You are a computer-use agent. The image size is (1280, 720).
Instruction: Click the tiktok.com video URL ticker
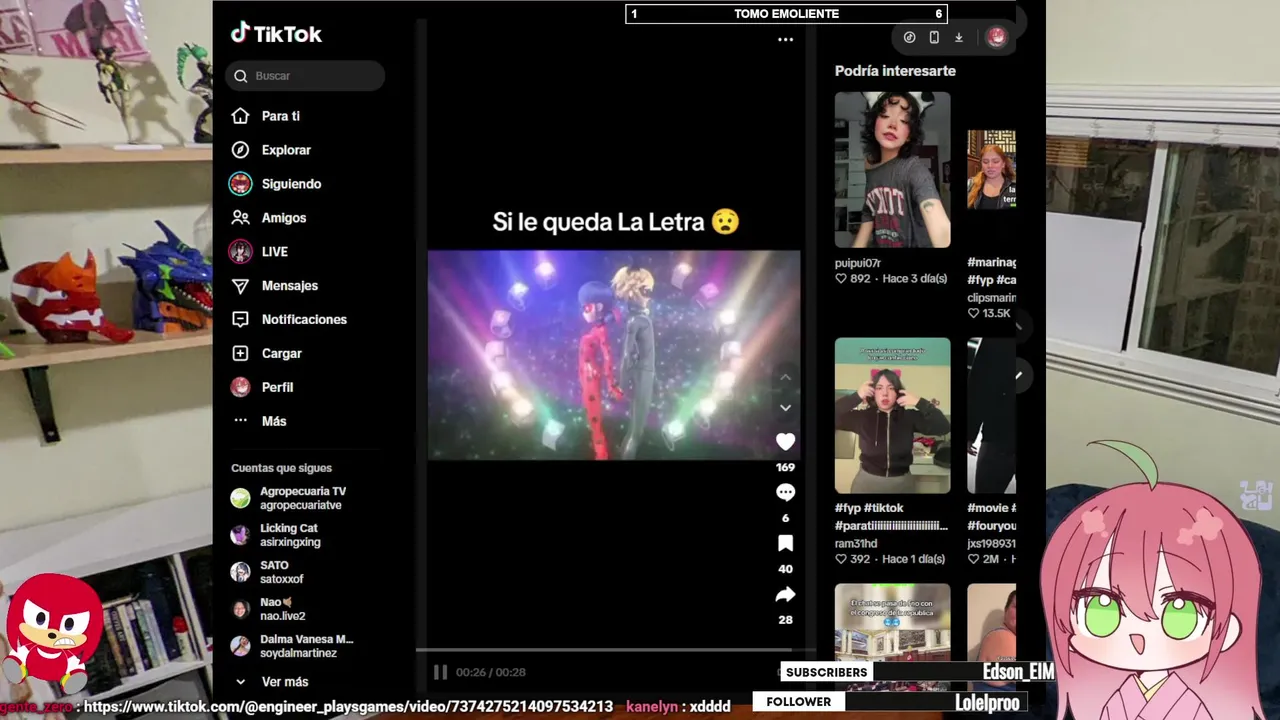pos(348,706)
